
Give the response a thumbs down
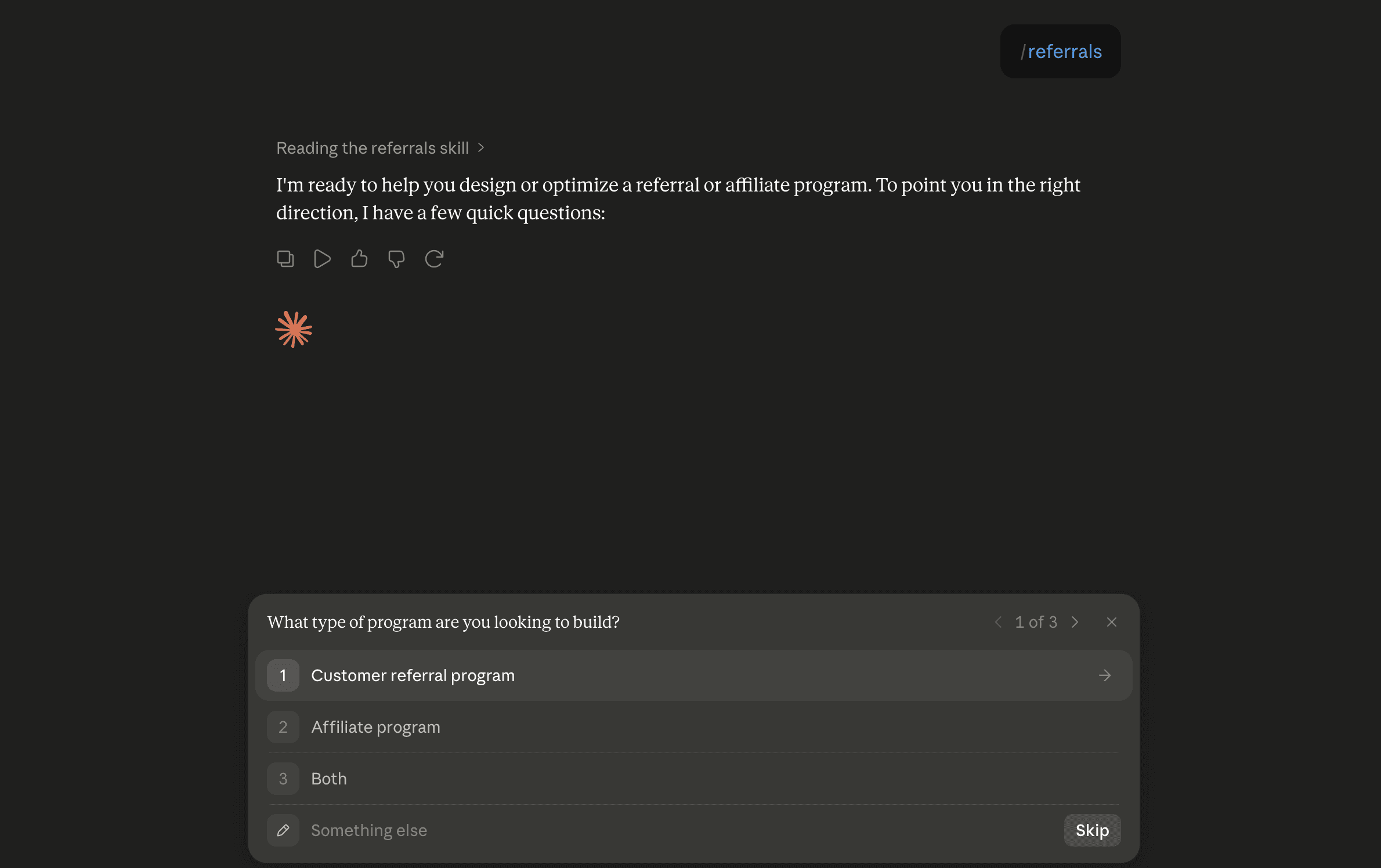(x=396, y=258)
